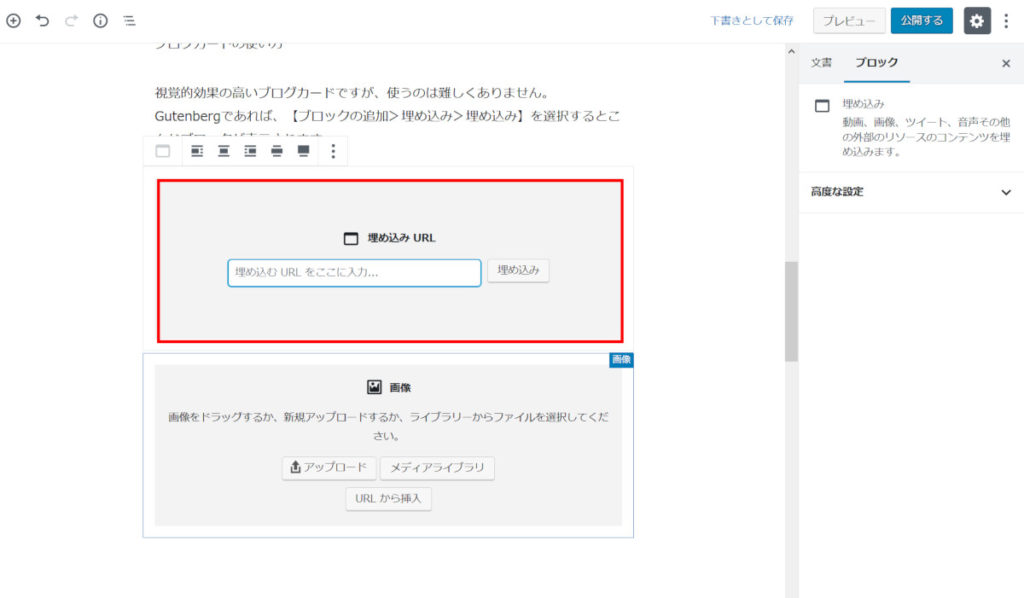This screenshot has height=598, width=1024.
Task: Click the アップロード button
Action: click(x=329, y=467)
